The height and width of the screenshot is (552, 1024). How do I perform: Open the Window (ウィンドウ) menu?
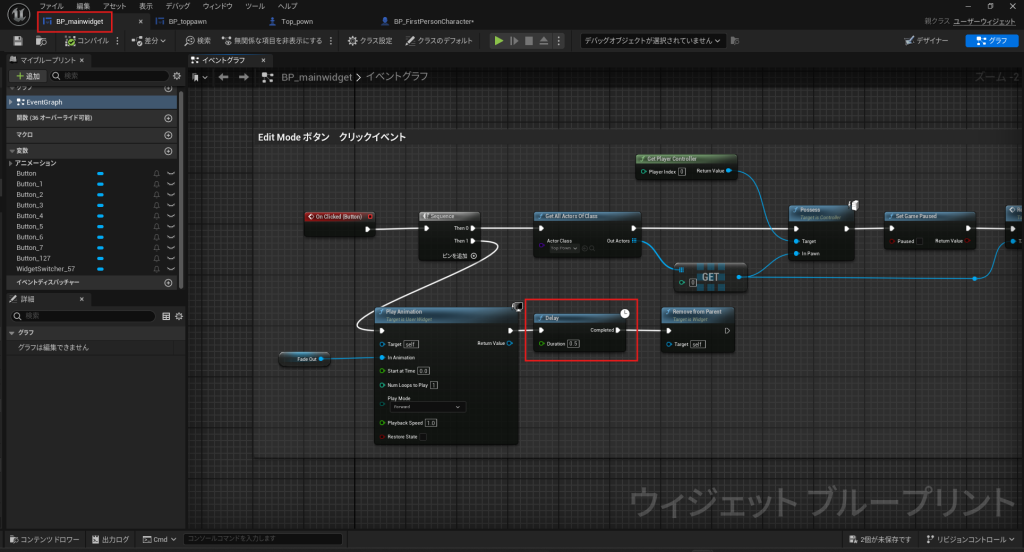coord(217,6)
